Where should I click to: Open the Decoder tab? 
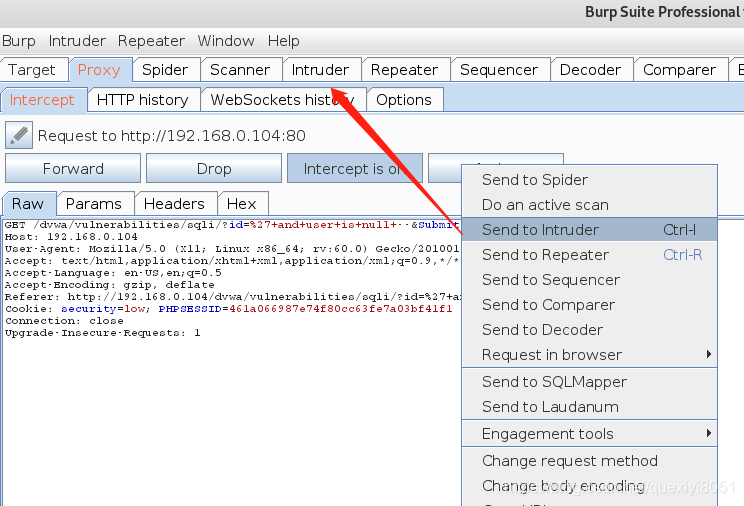[x=592, y=70]
